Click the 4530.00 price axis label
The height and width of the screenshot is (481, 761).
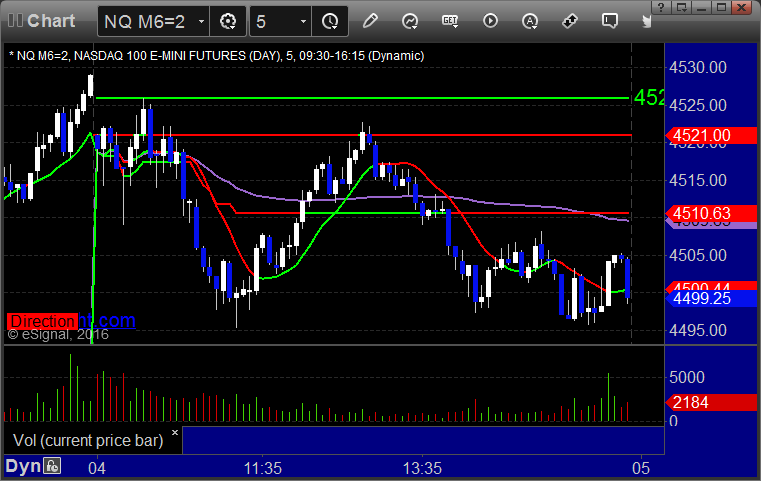[698, 67]
